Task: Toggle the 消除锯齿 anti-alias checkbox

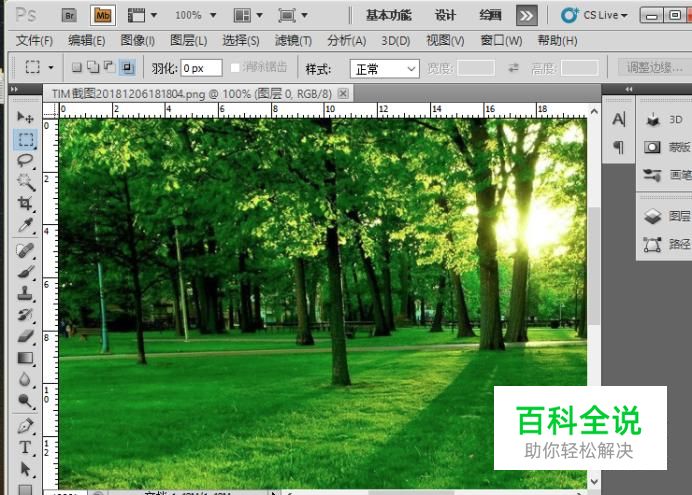Action: point(235,68)
